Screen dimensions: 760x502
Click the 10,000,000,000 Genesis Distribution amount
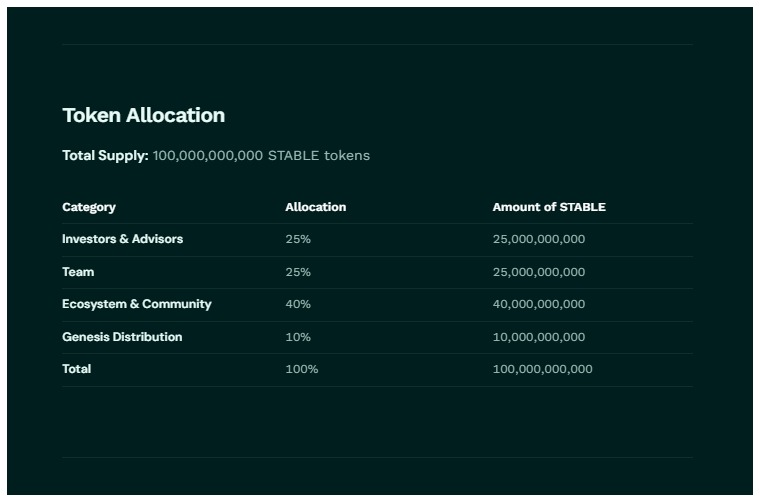tap(539, 337)
